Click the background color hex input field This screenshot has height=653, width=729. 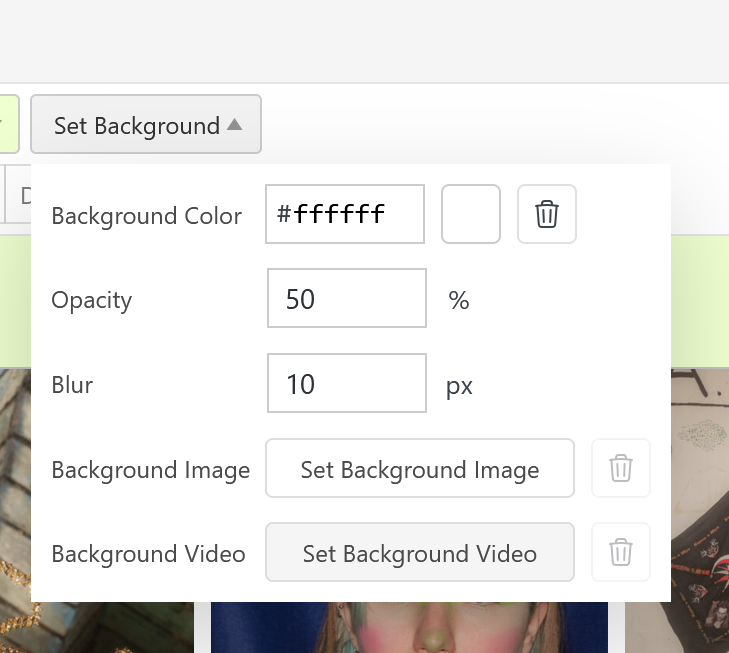344,214
